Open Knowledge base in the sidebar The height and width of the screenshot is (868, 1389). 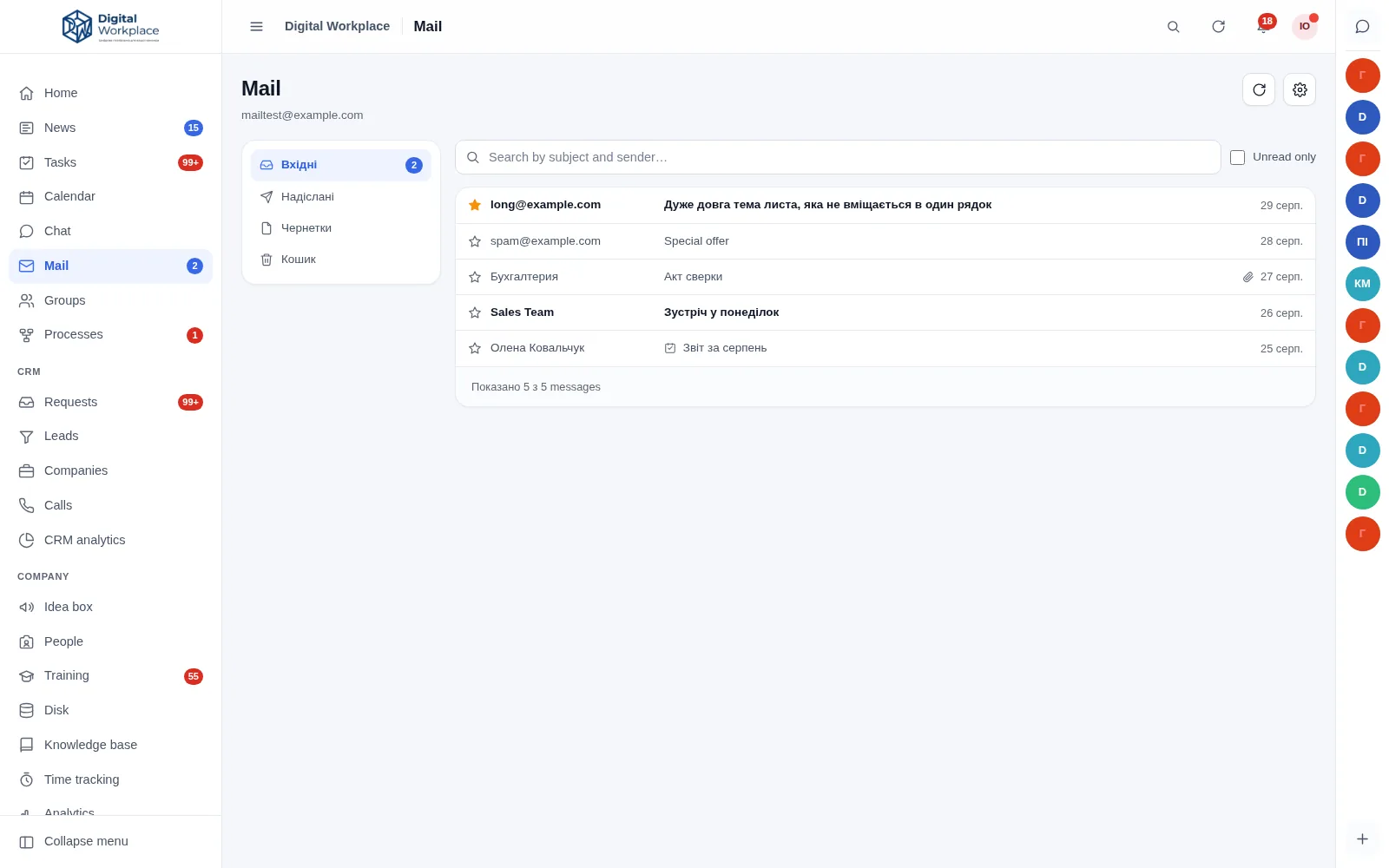[x=110, y=745]
